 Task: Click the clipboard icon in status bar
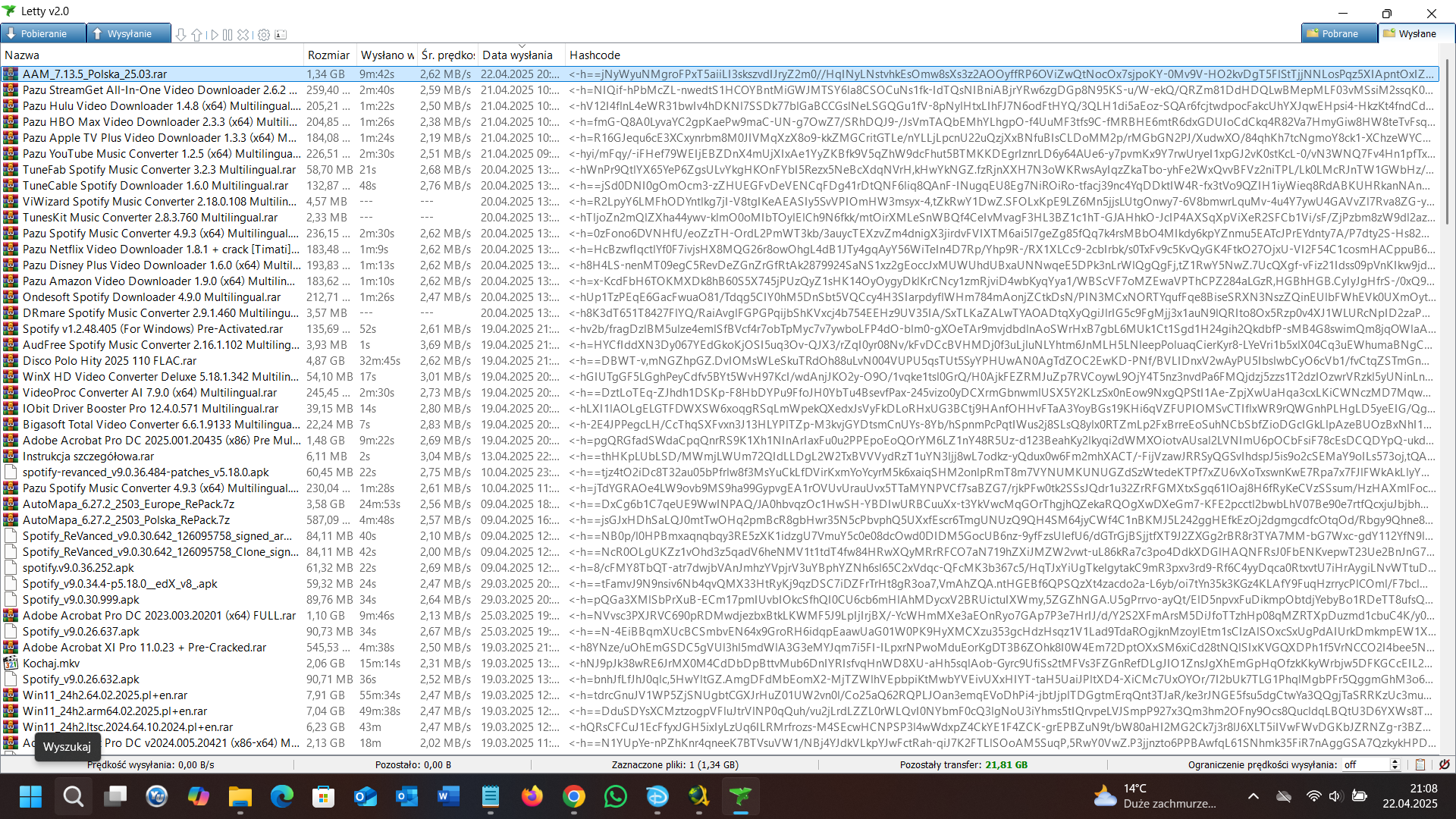point(1420,764)
